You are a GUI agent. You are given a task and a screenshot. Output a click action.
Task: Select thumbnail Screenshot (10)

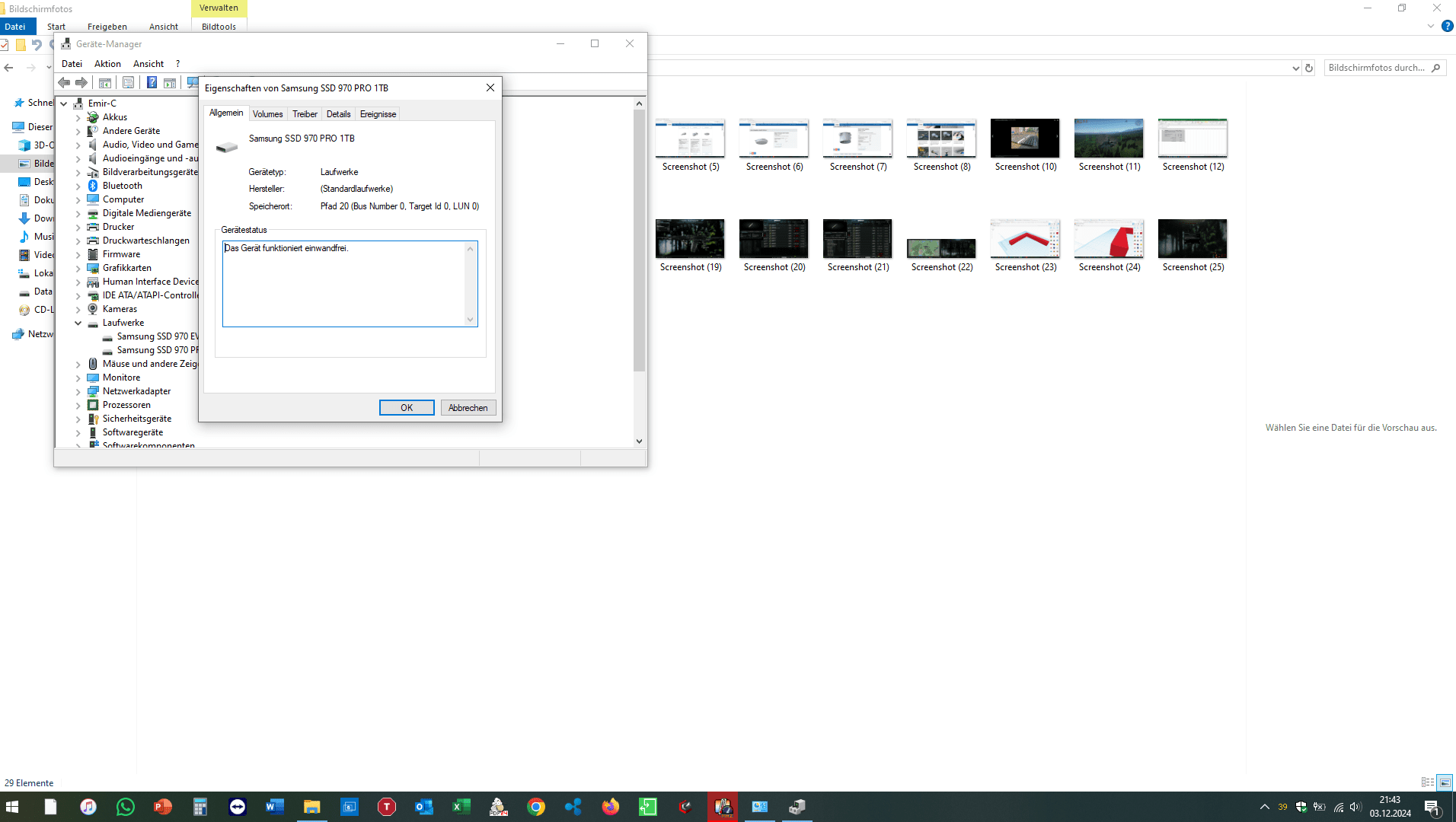tap(1025, 145)
